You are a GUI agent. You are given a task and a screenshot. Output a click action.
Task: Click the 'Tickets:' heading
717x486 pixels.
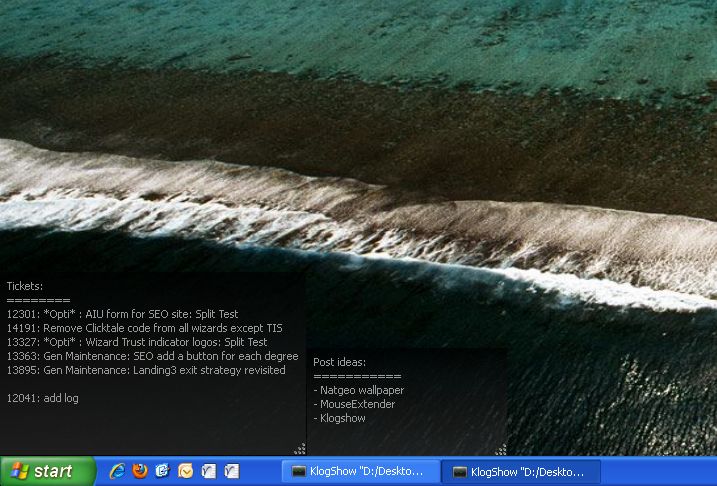25,286
